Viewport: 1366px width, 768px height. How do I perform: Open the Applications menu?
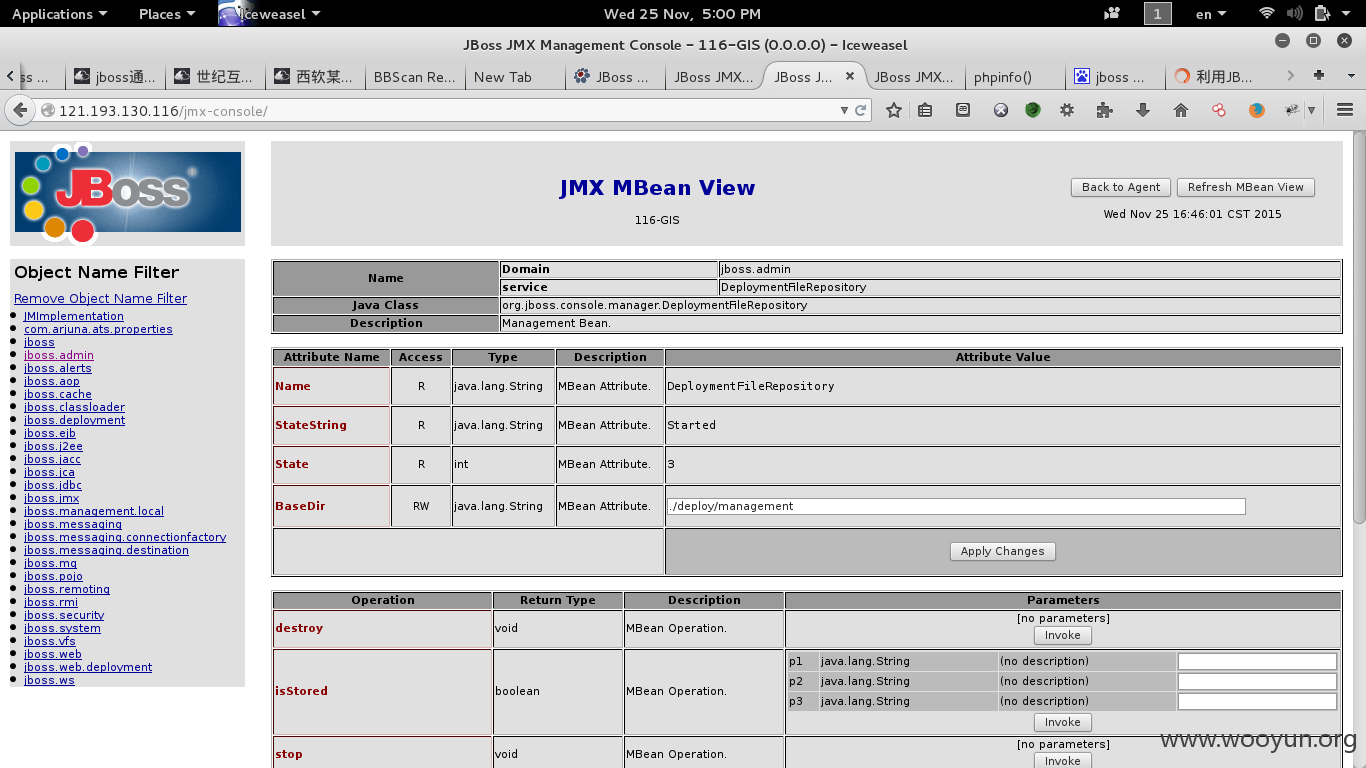59,14
